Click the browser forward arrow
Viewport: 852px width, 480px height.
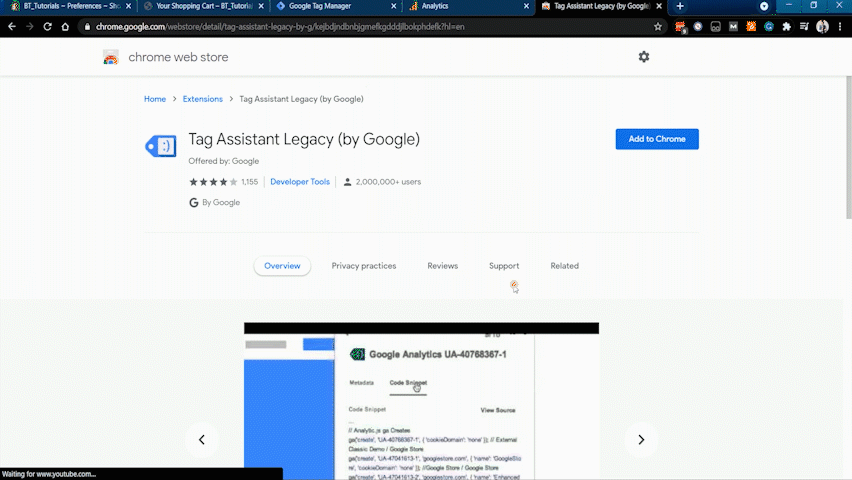30,27
